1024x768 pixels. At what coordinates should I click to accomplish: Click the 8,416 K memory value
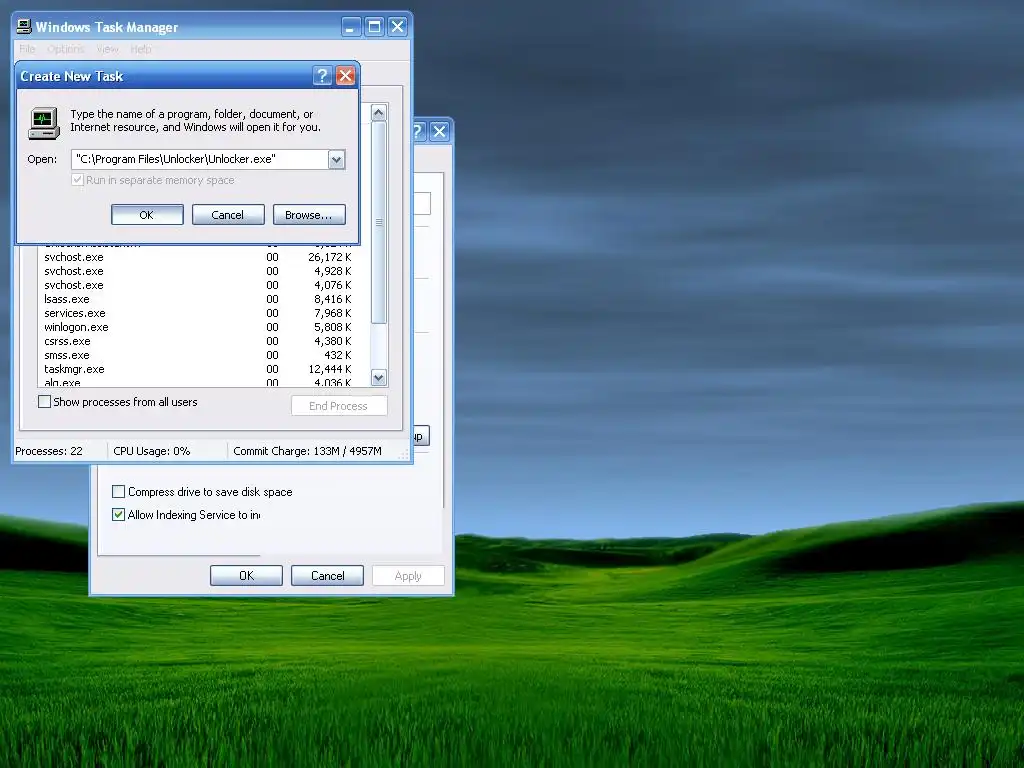coord(332,299)
